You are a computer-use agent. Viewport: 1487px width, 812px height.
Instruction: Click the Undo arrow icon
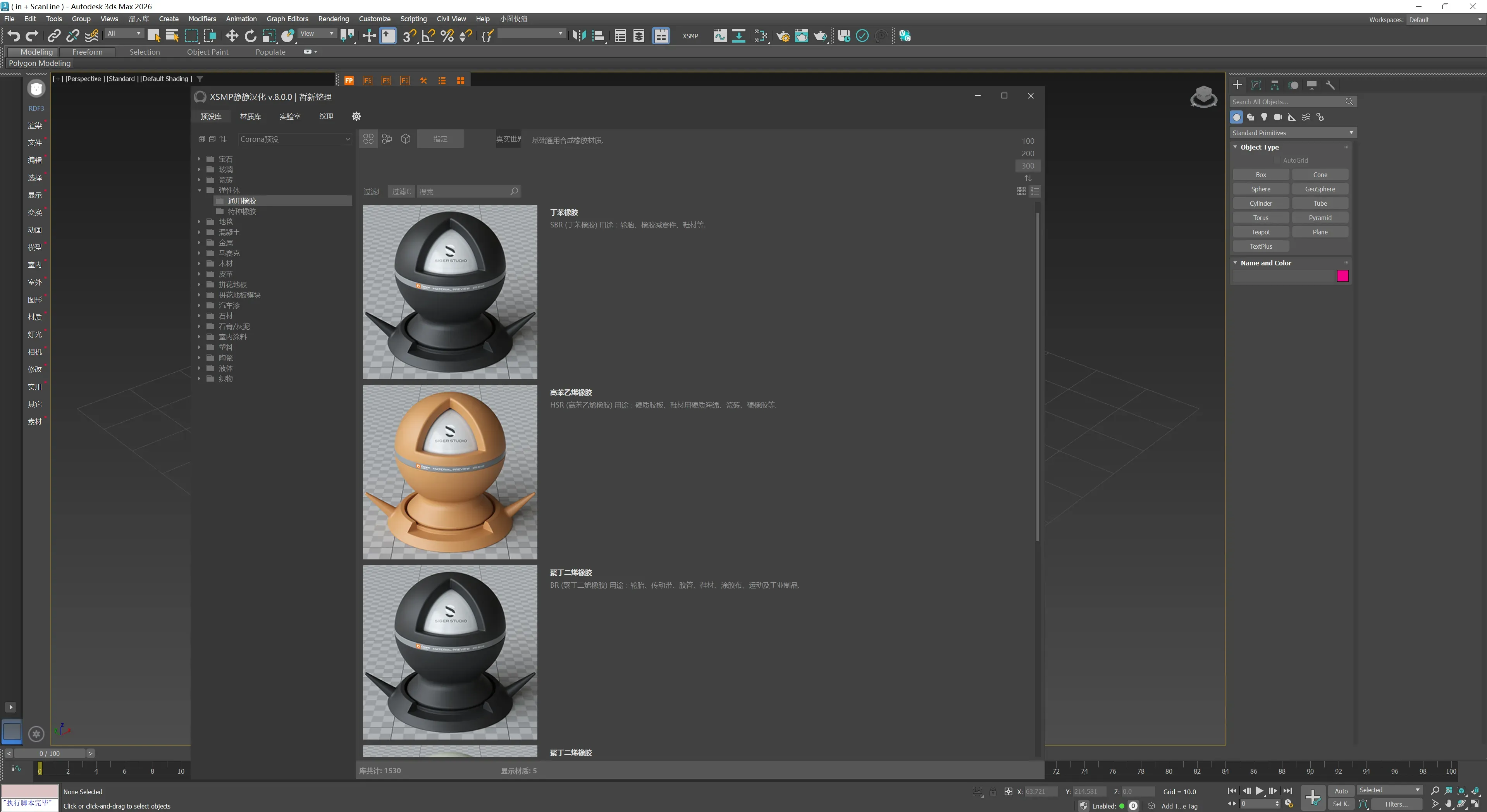pos(13,36)
